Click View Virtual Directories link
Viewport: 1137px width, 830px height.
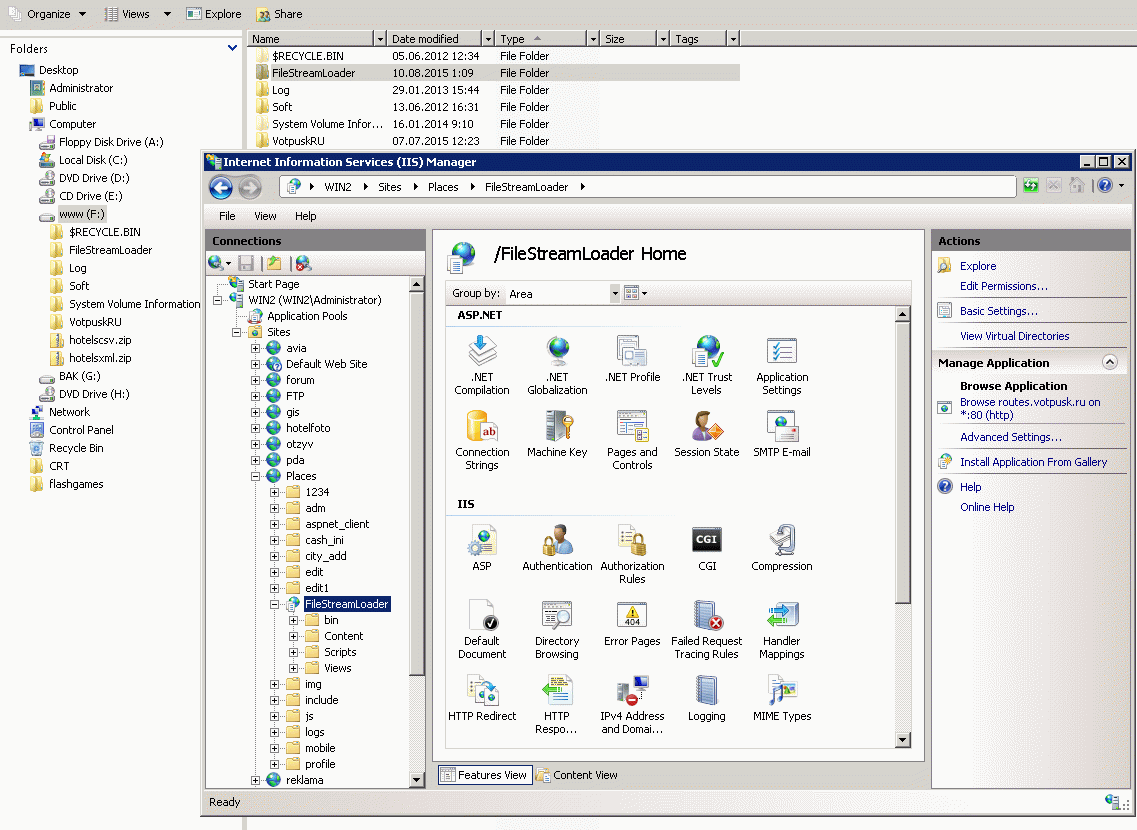[1014, 336]
